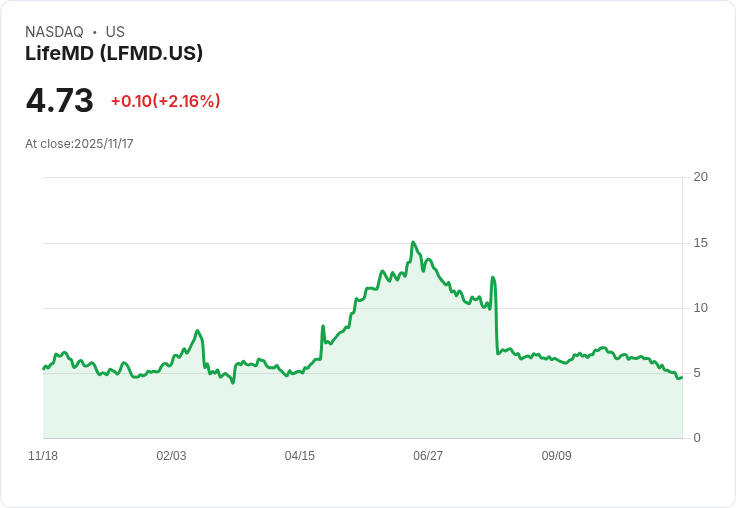The image size is (736, 508).
Task: Click the NASDAQ exchange label
Action: (54, 32)
